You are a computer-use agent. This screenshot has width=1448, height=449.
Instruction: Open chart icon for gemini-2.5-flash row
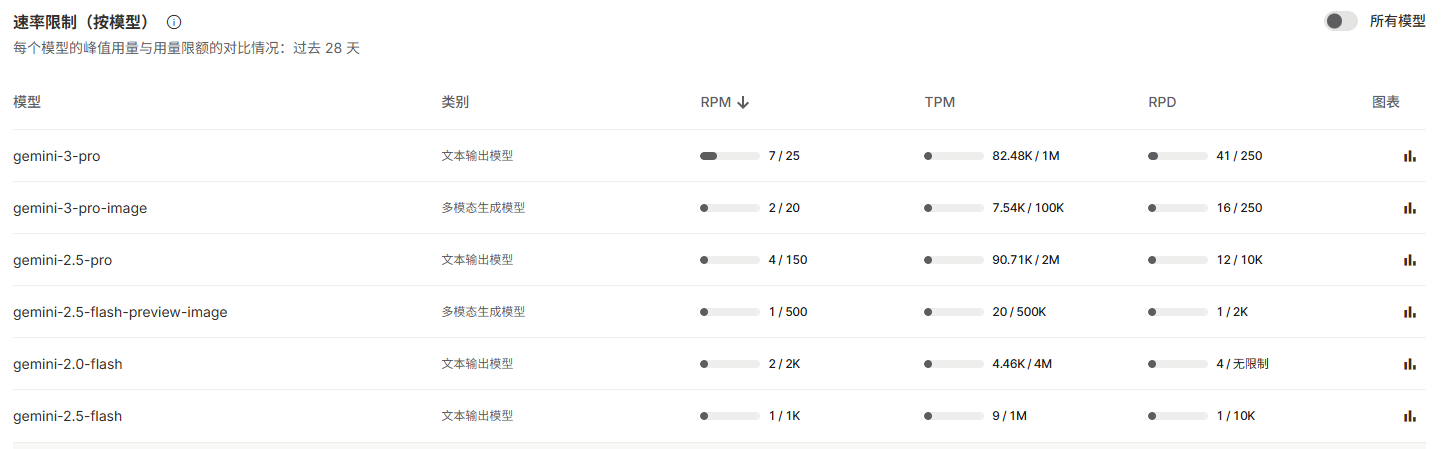(1410, 416)
